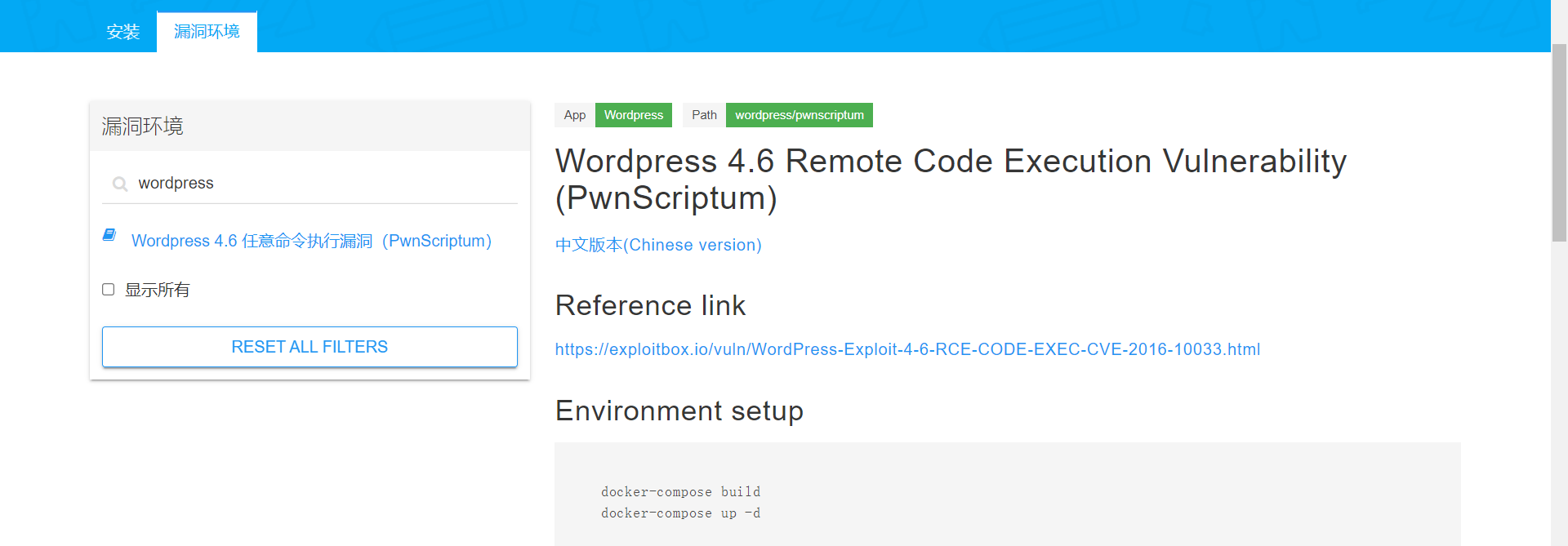Open the 中文版本(Chinese version) link
Viewport: 1568px width, 546px height.
(x=658, y=245)
